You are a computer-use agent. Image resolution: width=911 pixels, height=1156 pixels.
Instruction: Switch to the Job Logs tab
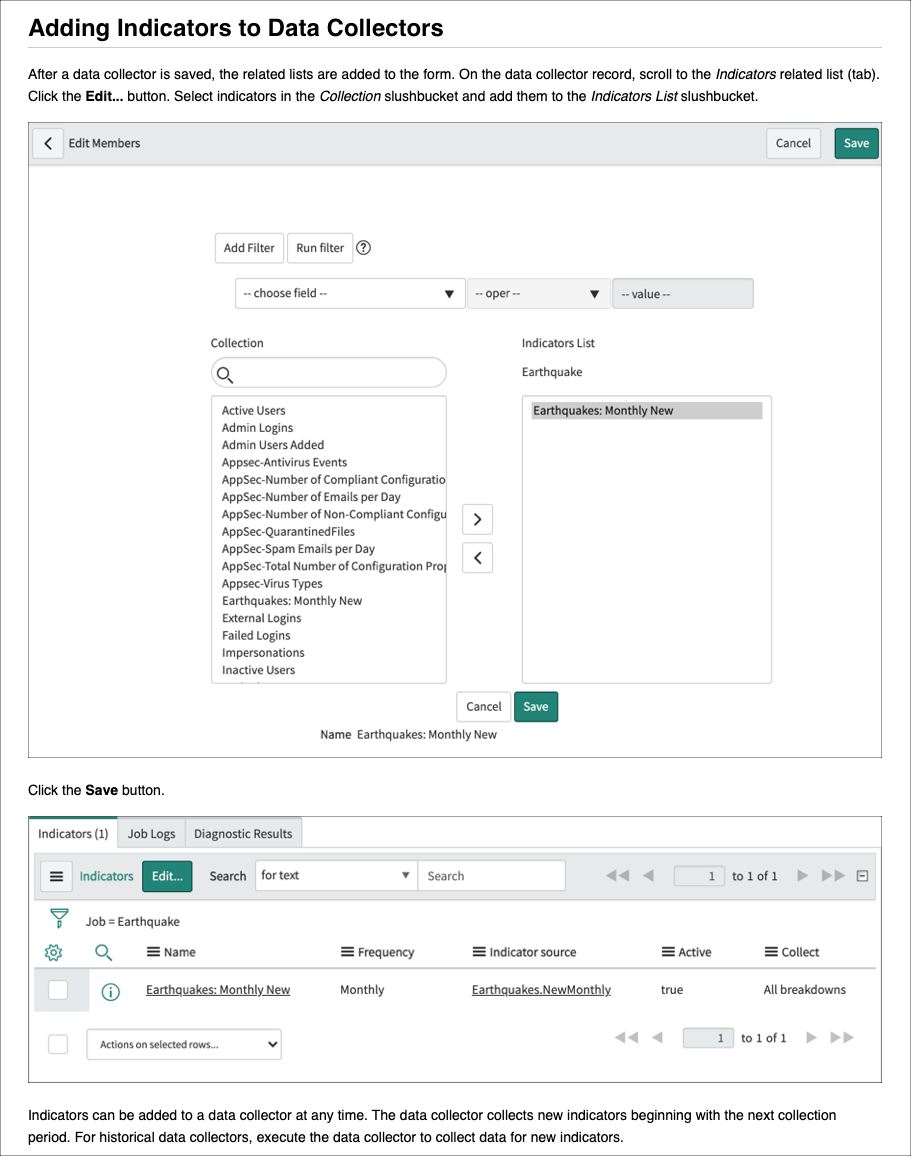click(150, 832)
